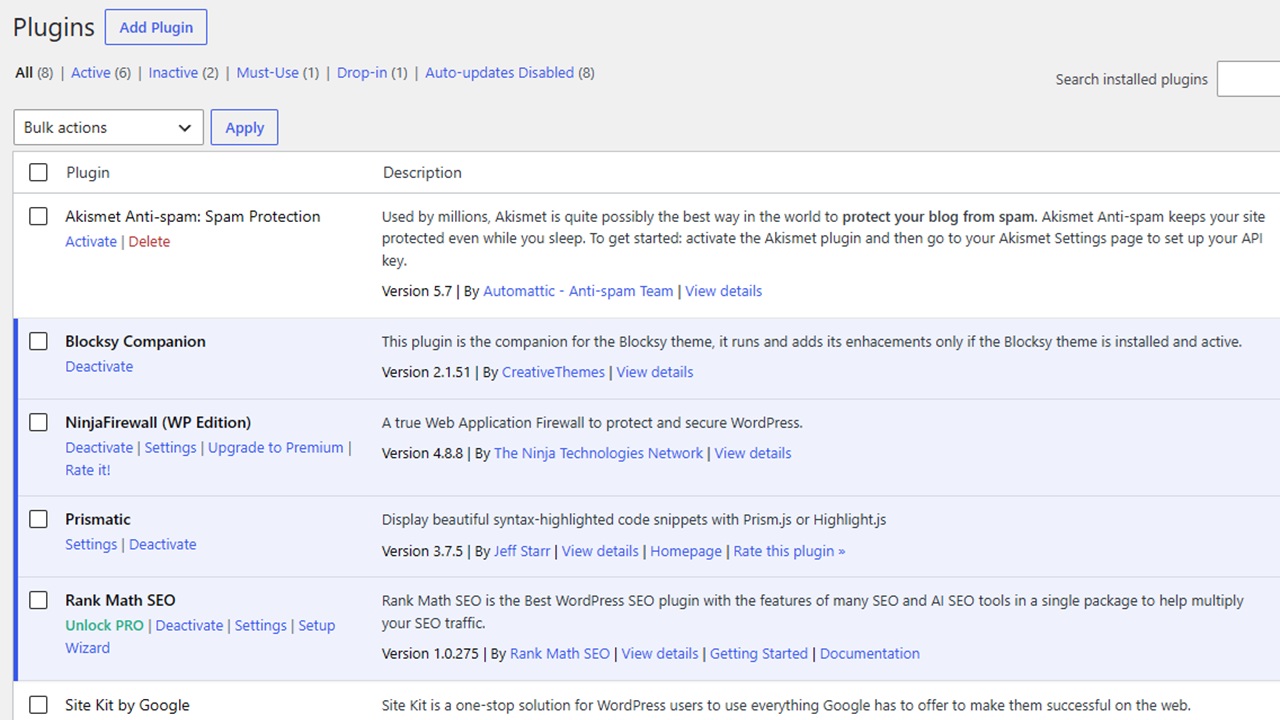Image resolution: width=1280 pixels, height=720 pixels.
Task: Apply the selected bulk action
Action: (x=245, y=127)
